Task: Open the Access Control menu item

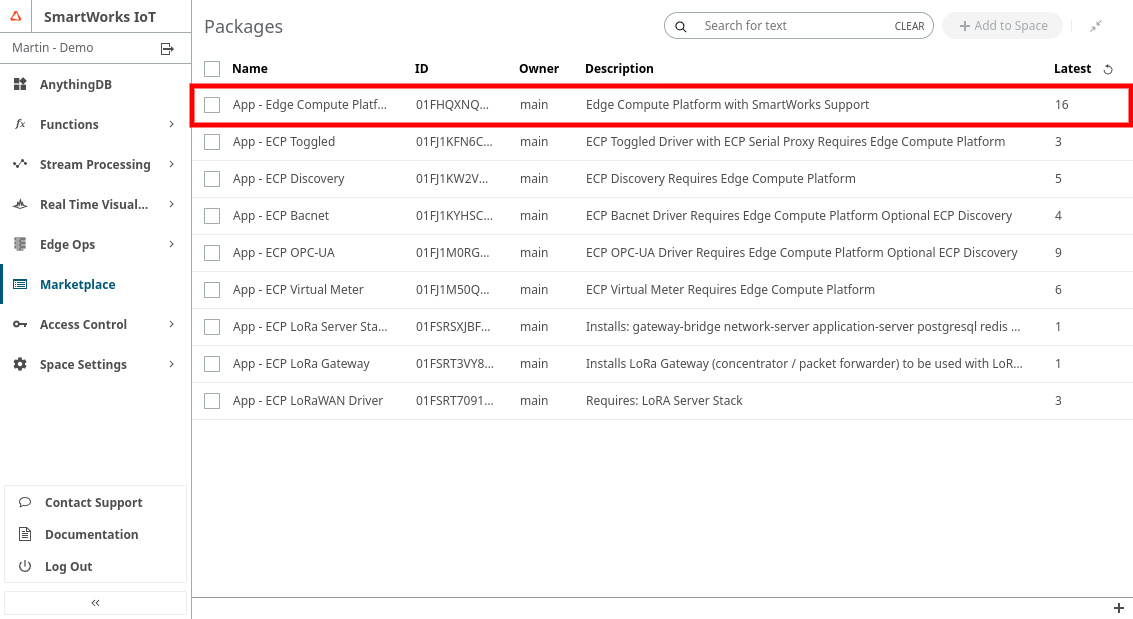Action: click(95, 324)
